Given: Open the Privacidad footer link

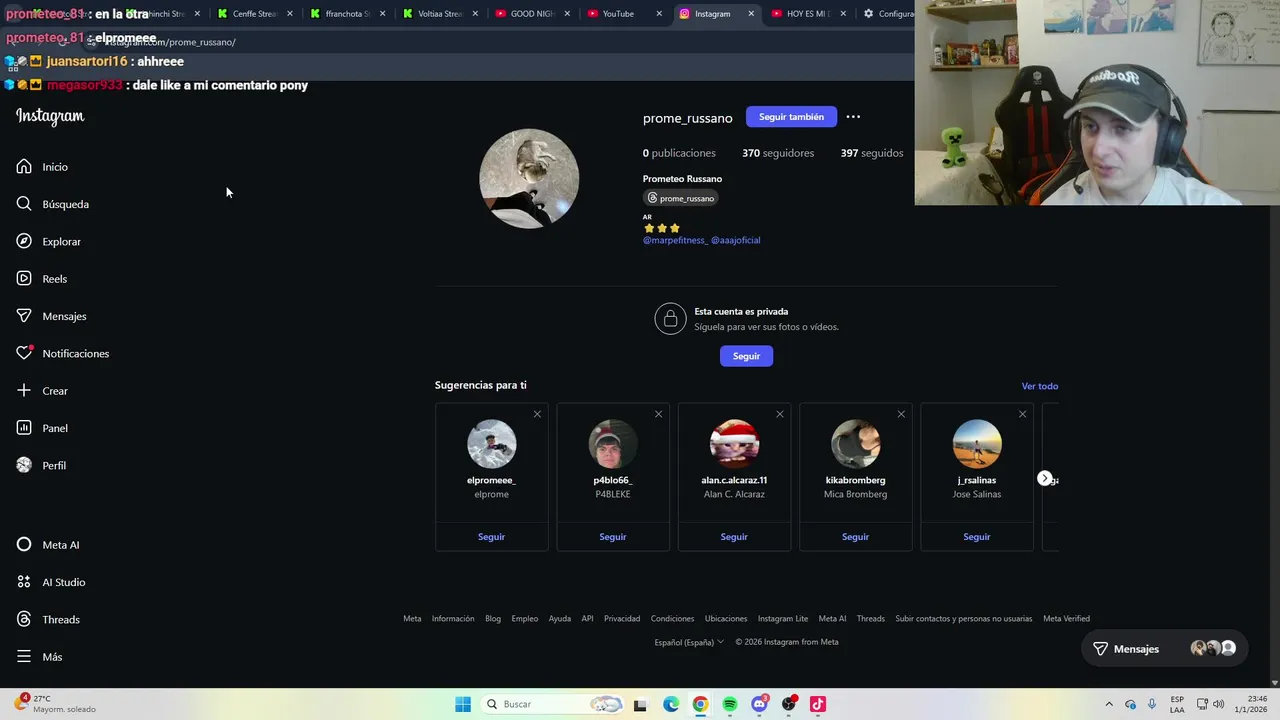Looking at the screenshot, I should pyautogui.click(x=622, y=619).
